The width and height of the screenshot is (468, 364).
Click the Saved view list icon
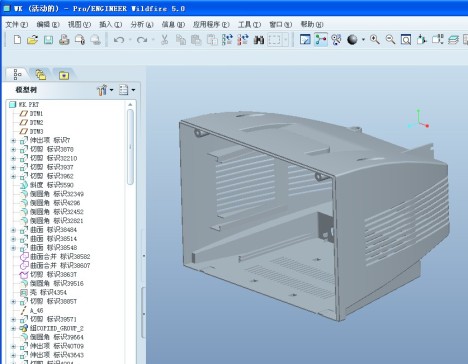pos(437,39)
